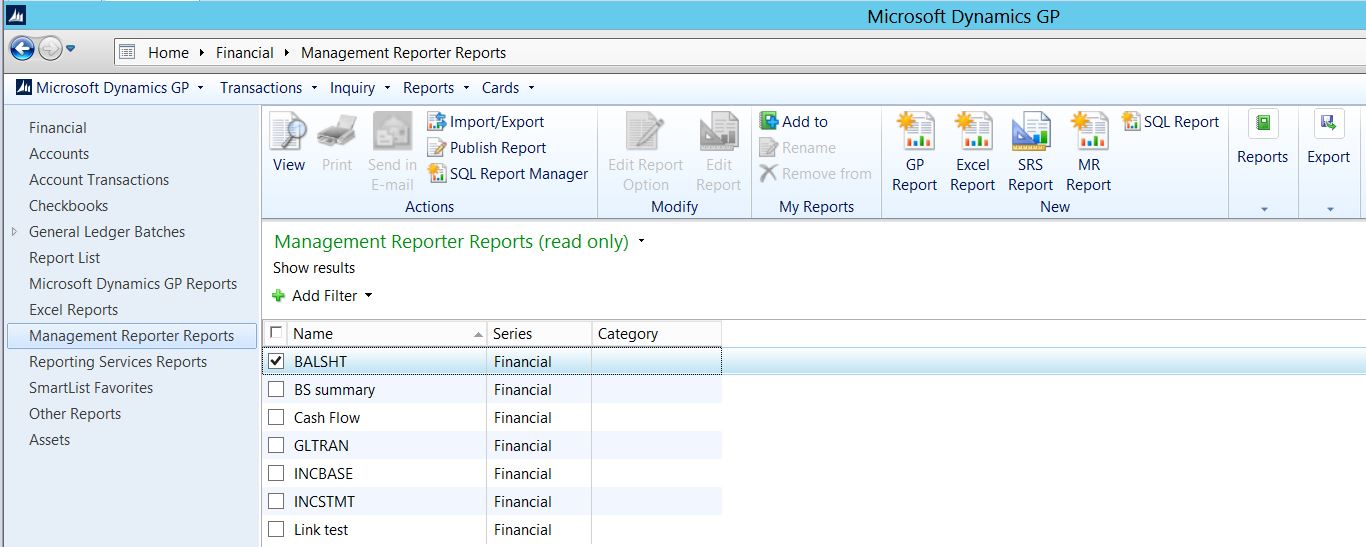Click the Print printer icon
This screenshot has height=547, width=1366.
click(337, 131)
